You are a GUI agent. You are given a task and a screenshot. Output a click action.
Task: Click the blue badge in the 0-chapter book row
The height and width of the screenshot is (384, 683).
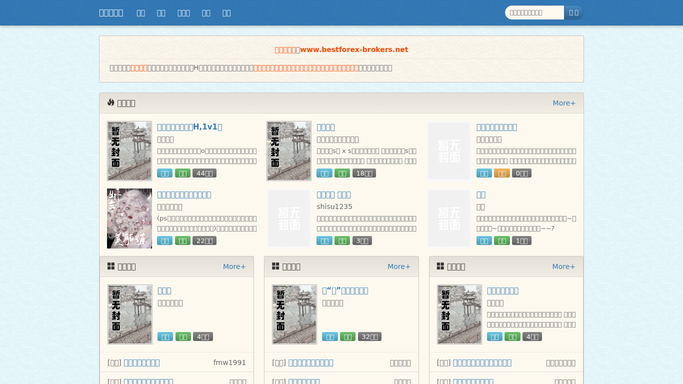click(x=484, y=173)
